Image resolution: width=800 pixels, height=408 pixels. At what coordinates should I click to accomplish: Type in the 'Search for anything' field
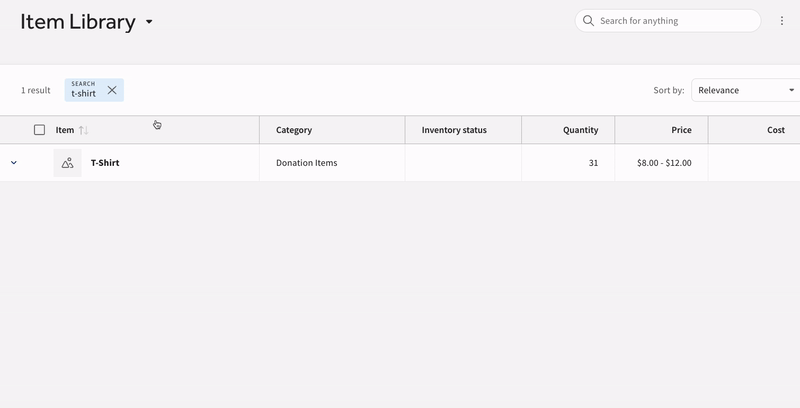coord(675,21)
